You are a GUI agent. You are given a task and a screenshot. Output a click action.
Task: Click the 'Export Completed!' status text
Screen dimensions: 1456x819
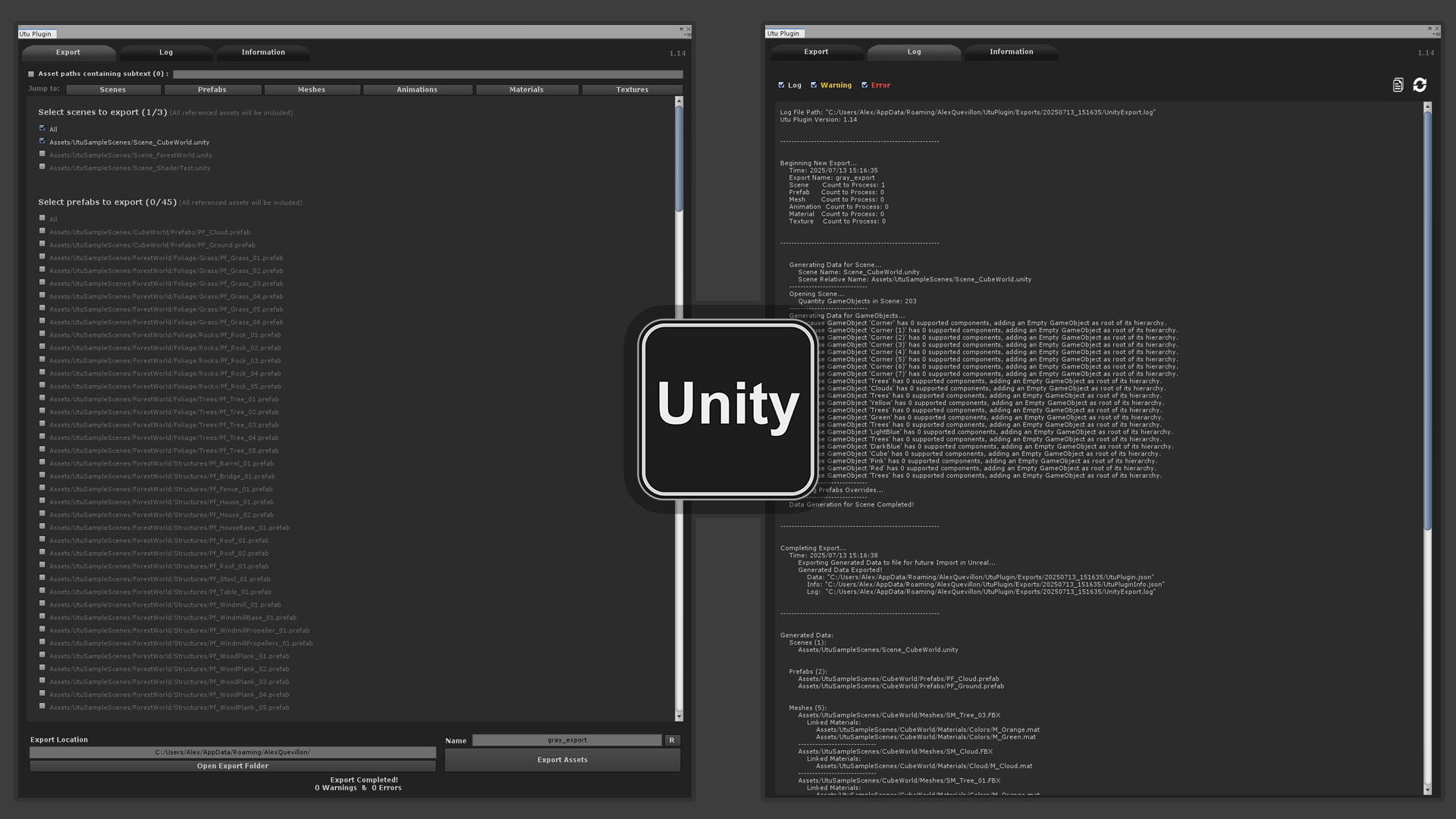click(x=364, y=780)
